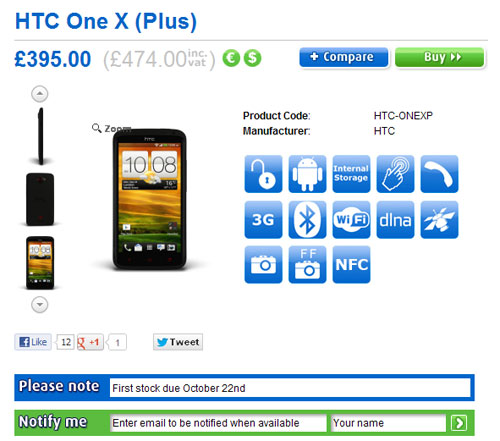The width and height of the screenshot is (500, 441).
Task: Click the front-facing camera FF icon
Action: pos(307,265)
